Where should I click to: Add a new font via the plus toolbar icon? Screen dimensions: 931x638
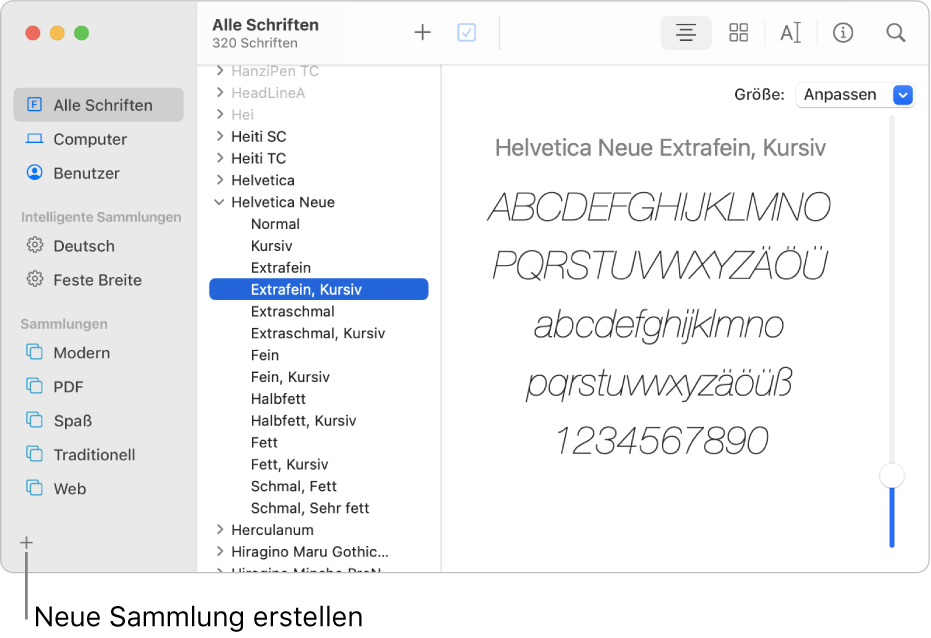point(422,32)
